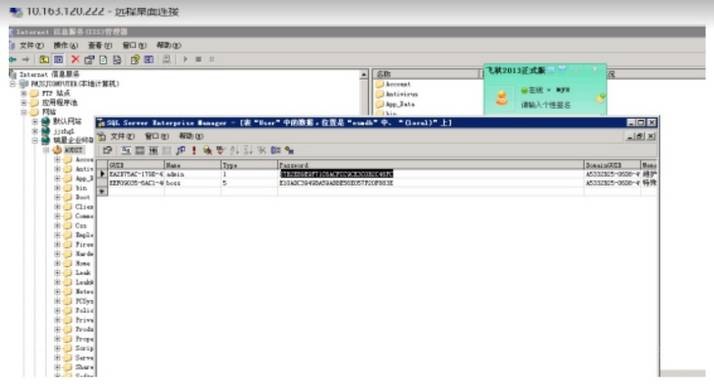The image size is (714, 384).
Task: Open the 窗口 menu in SQL Enterprise Manager
Action: click(157, 136)
